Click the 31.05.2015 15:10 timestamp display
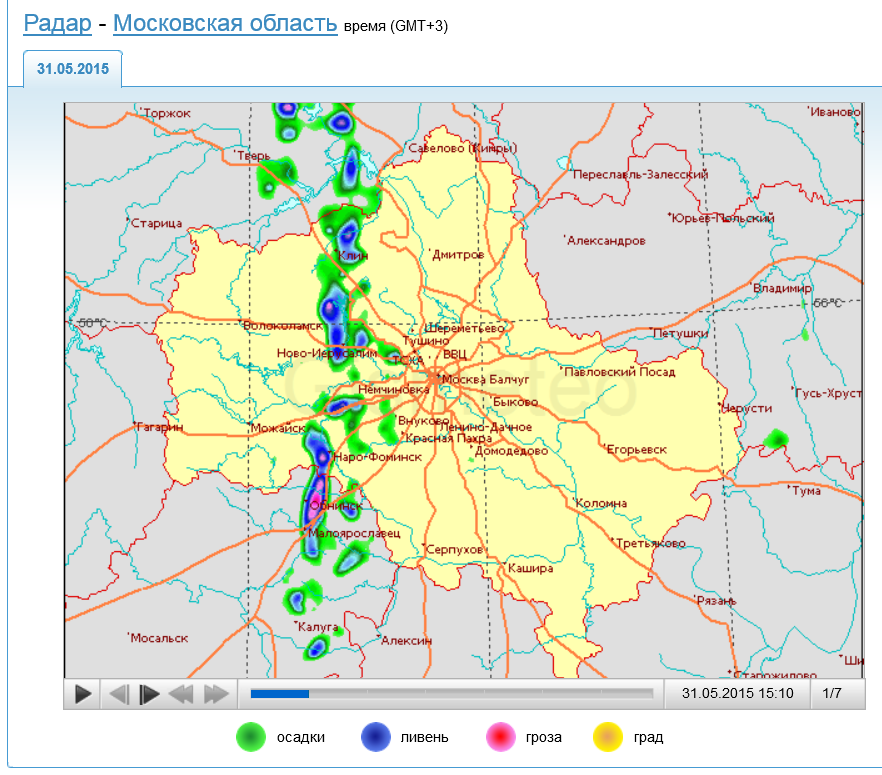The height and width of the screenshot is (775, 882). pos(737,693)
